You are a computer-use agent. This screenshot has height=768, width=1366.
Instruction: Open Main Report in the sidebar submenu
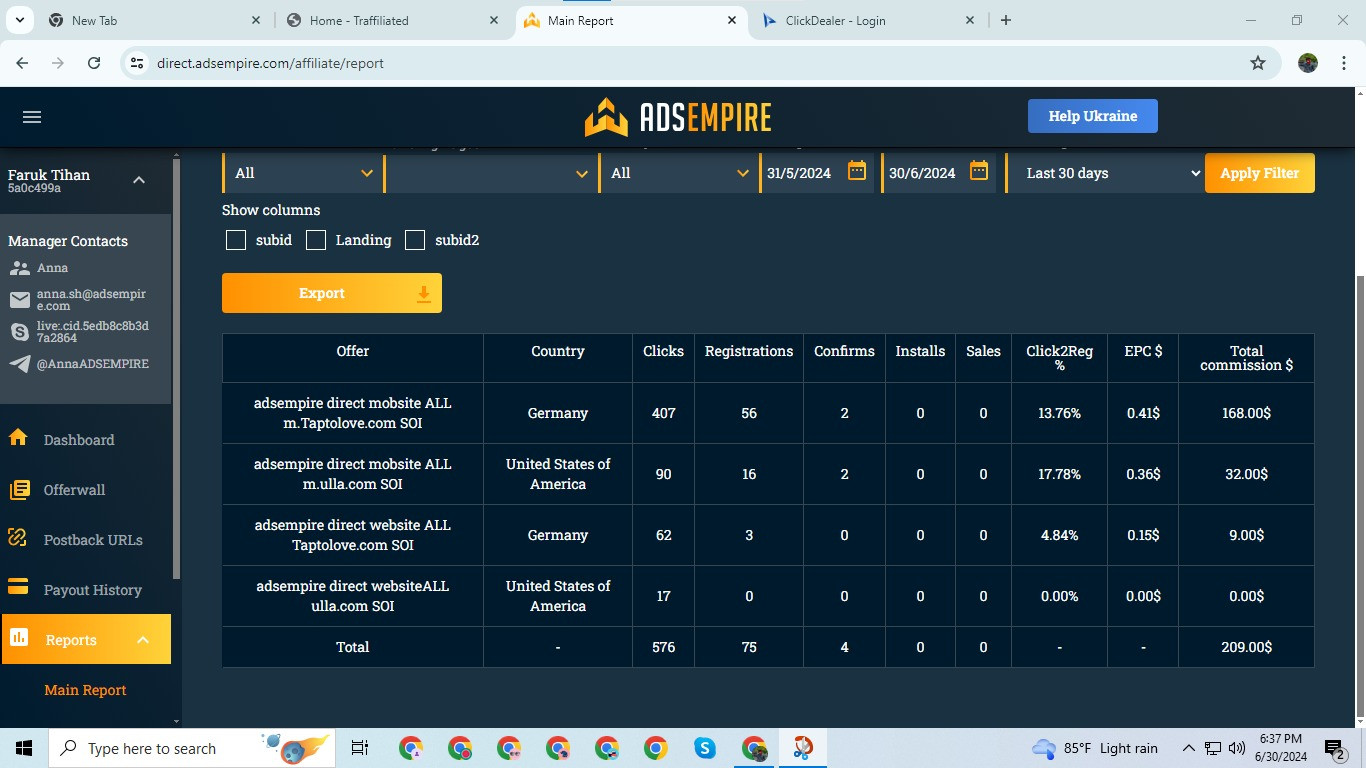(x=85, y=690)
